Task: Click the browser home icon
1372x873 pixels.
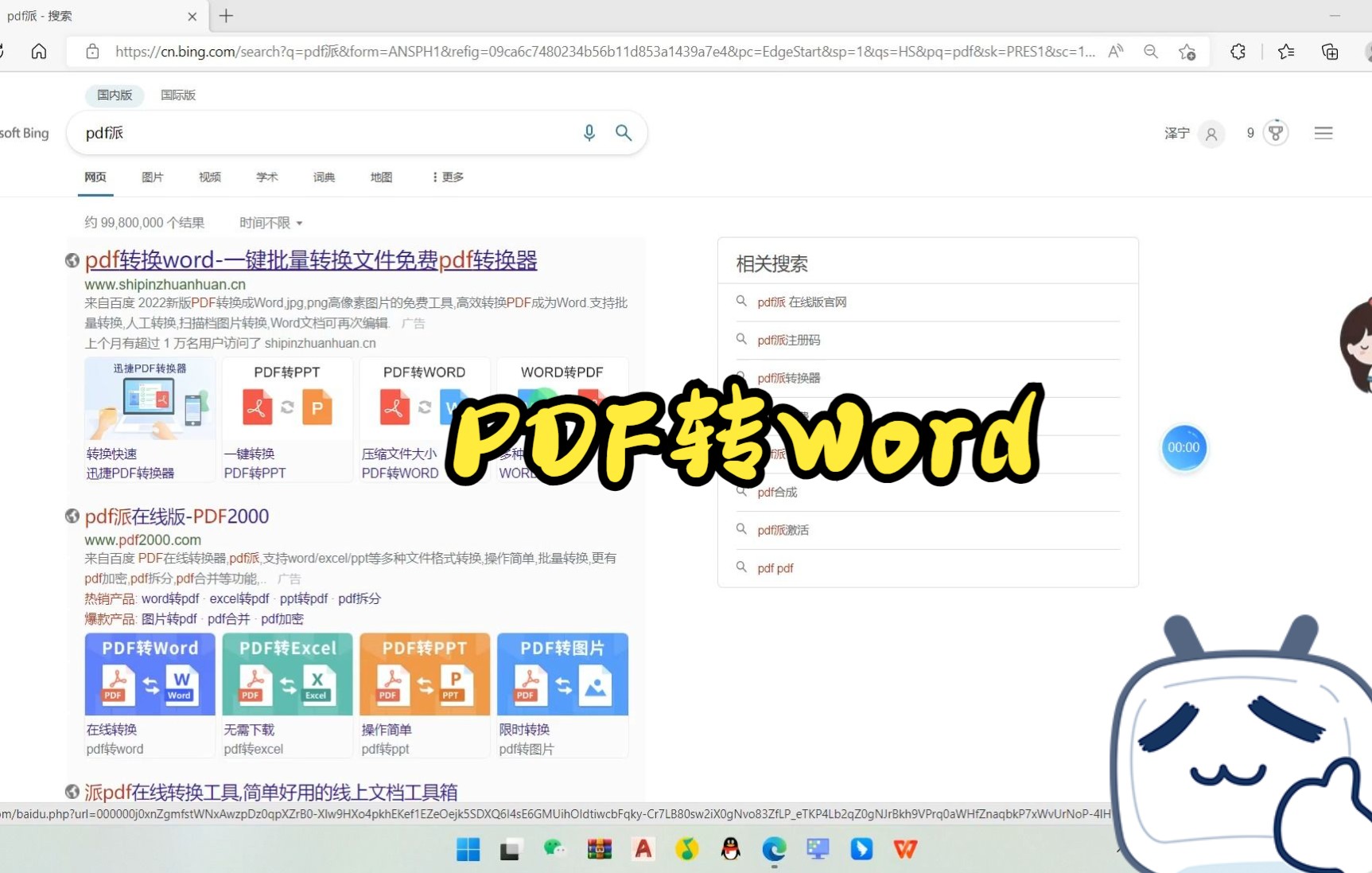Action: tap(38, 52)
